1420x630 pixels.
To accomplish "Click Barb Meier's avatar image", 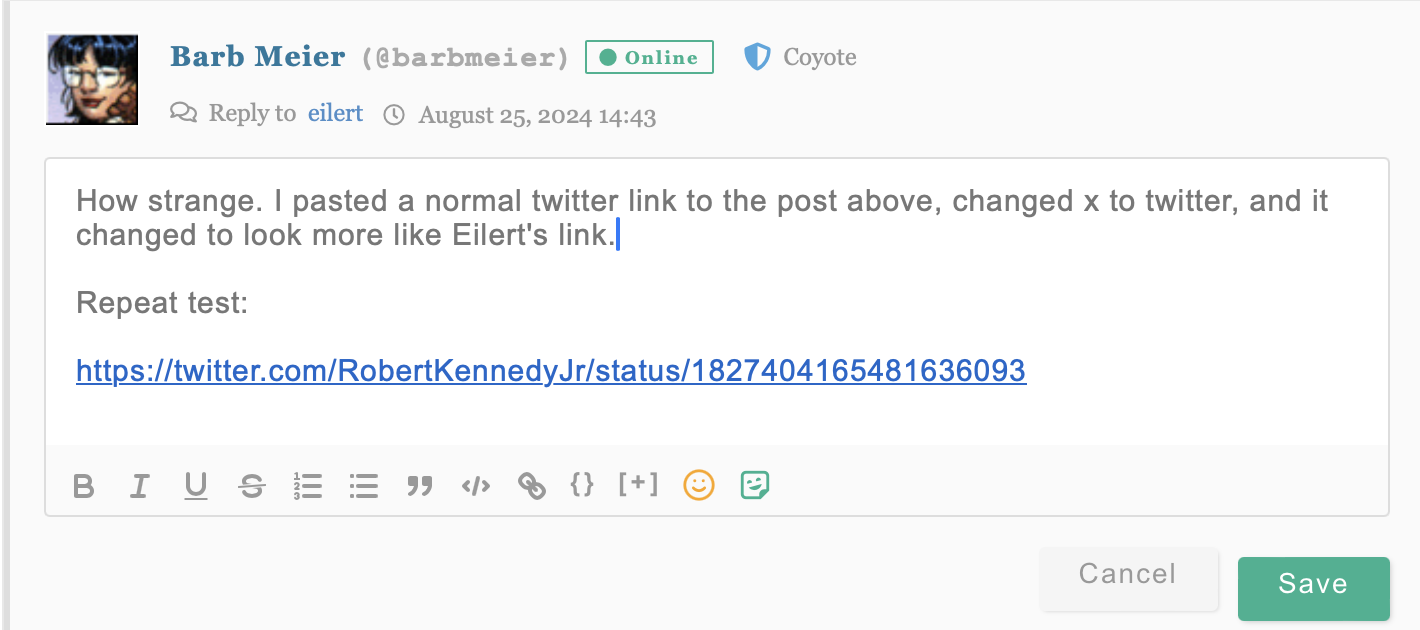I will coord(92,80).
